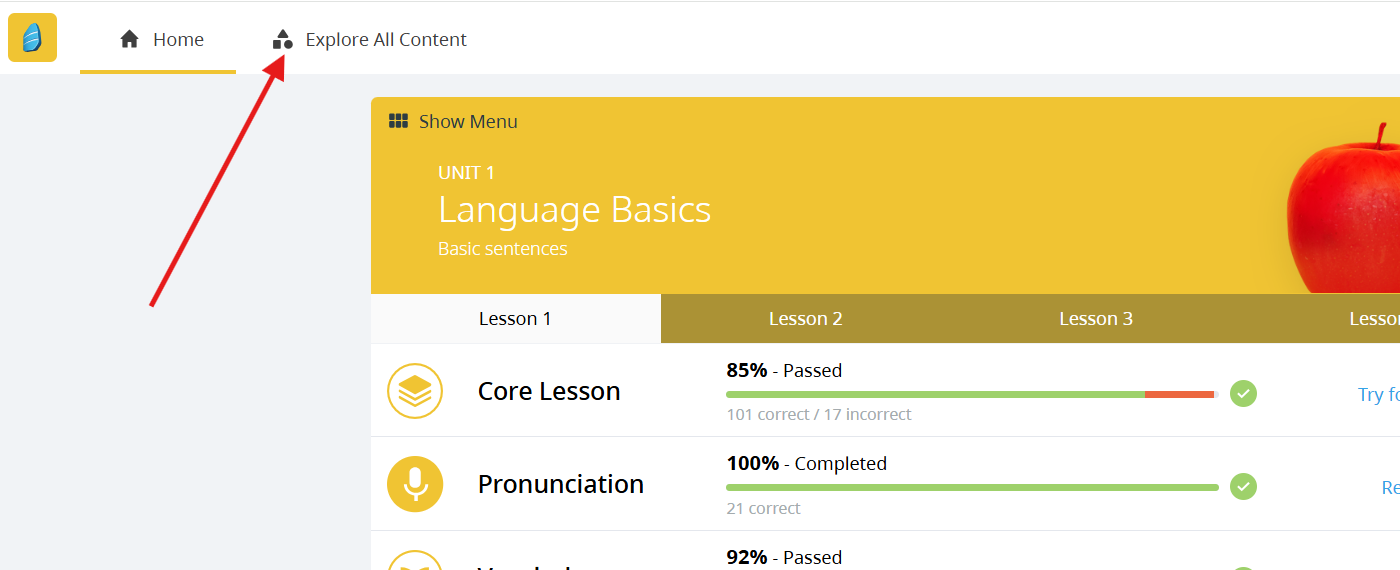Click the red apple unit image
The image size is (1400, 570).
click(1343, 208)
